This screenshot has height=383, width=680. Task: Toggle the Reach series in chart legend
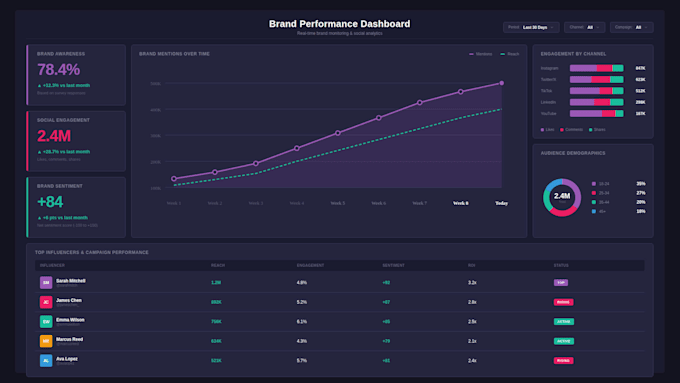[x=510, y=54]
